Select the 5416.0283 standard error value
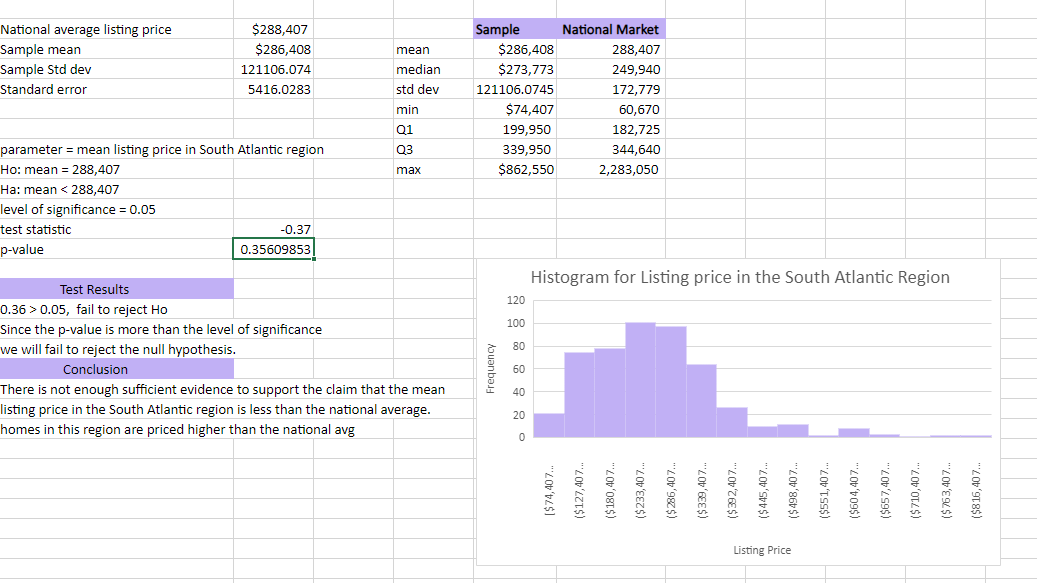This screenshot has height=583, width=1037. (273, 89)
